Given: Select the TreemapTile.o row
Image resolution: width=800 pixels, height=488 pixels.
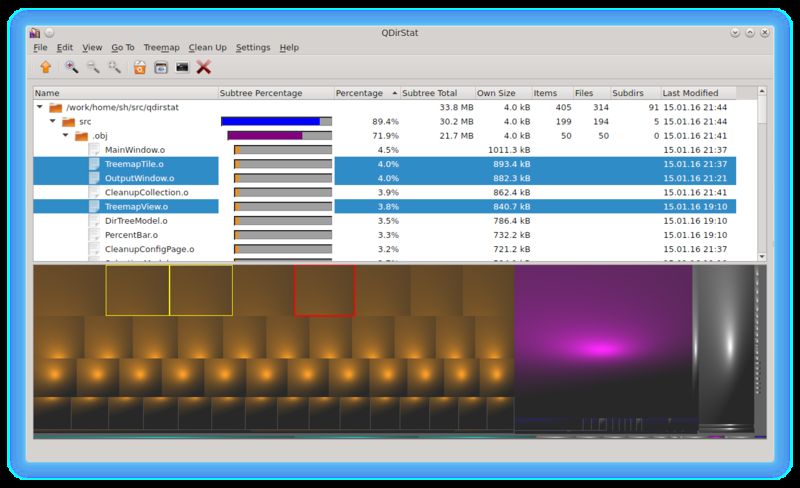Looking at the screenshot, I should [x=385, y=164].
